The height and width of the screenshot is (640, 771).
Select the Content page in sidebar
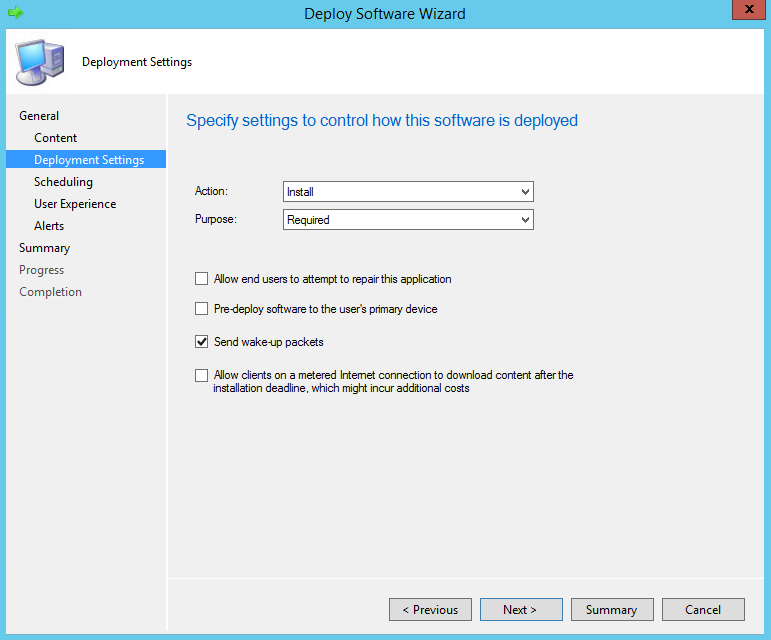[x=55, y=138]
